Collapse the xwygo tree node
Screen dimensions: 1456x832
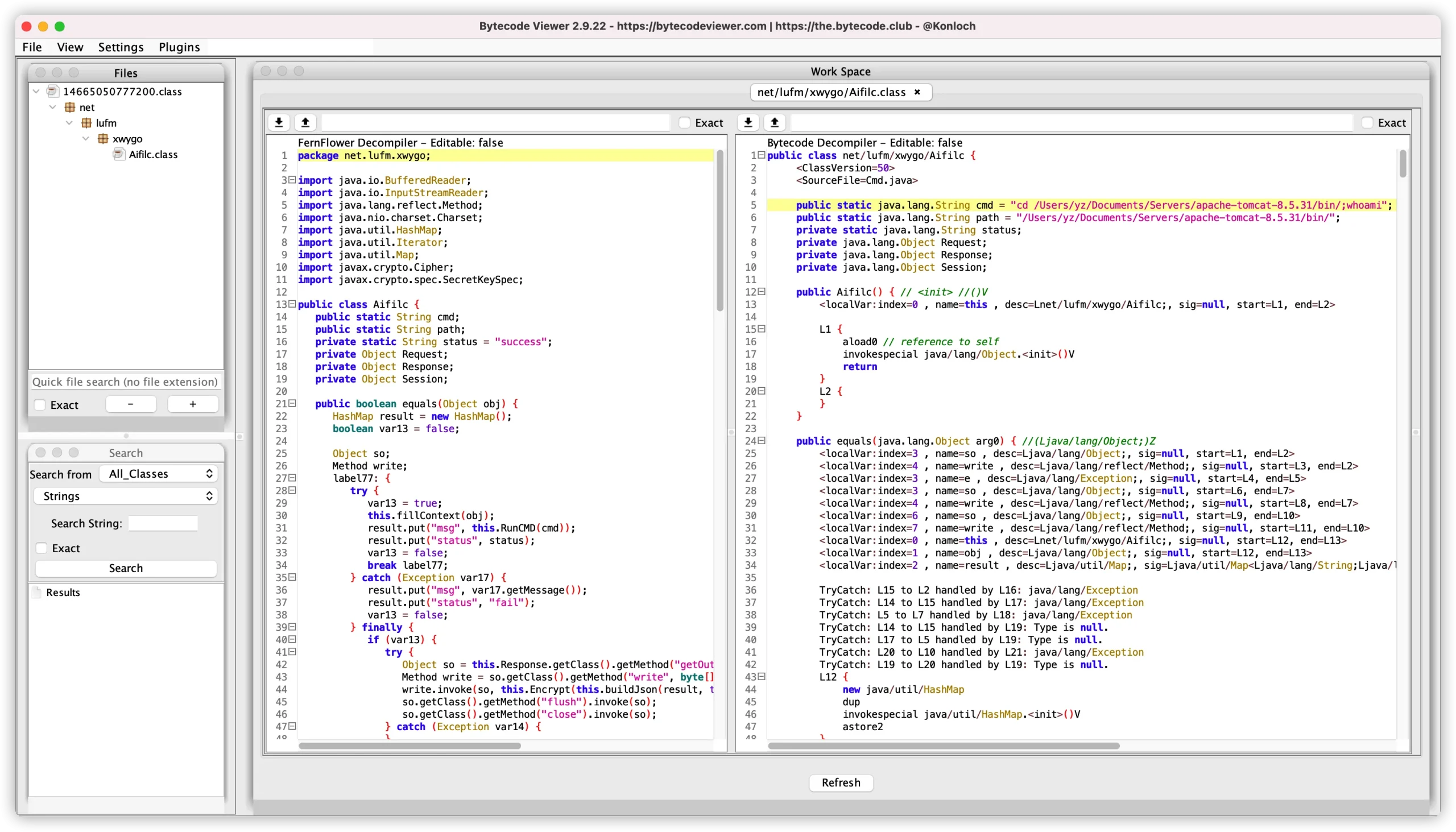[86, 139]
